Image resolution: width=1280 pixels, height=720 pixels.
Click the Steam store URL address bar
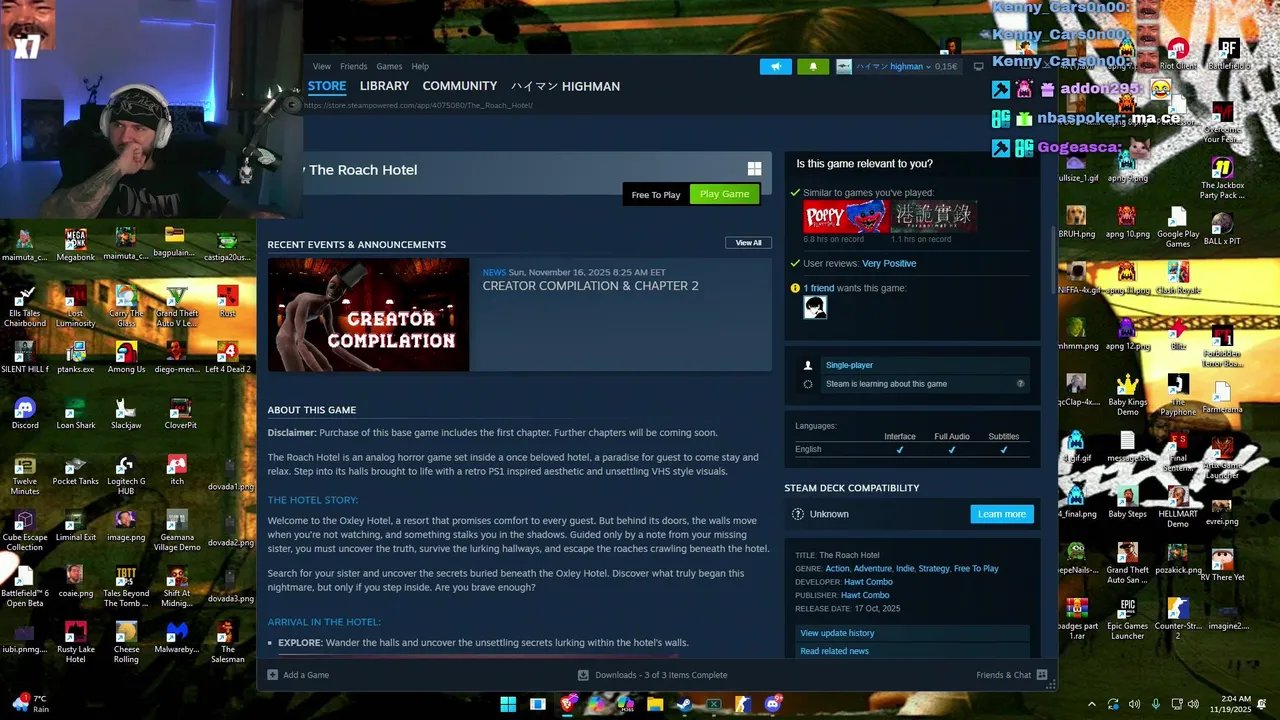point(418,106)
